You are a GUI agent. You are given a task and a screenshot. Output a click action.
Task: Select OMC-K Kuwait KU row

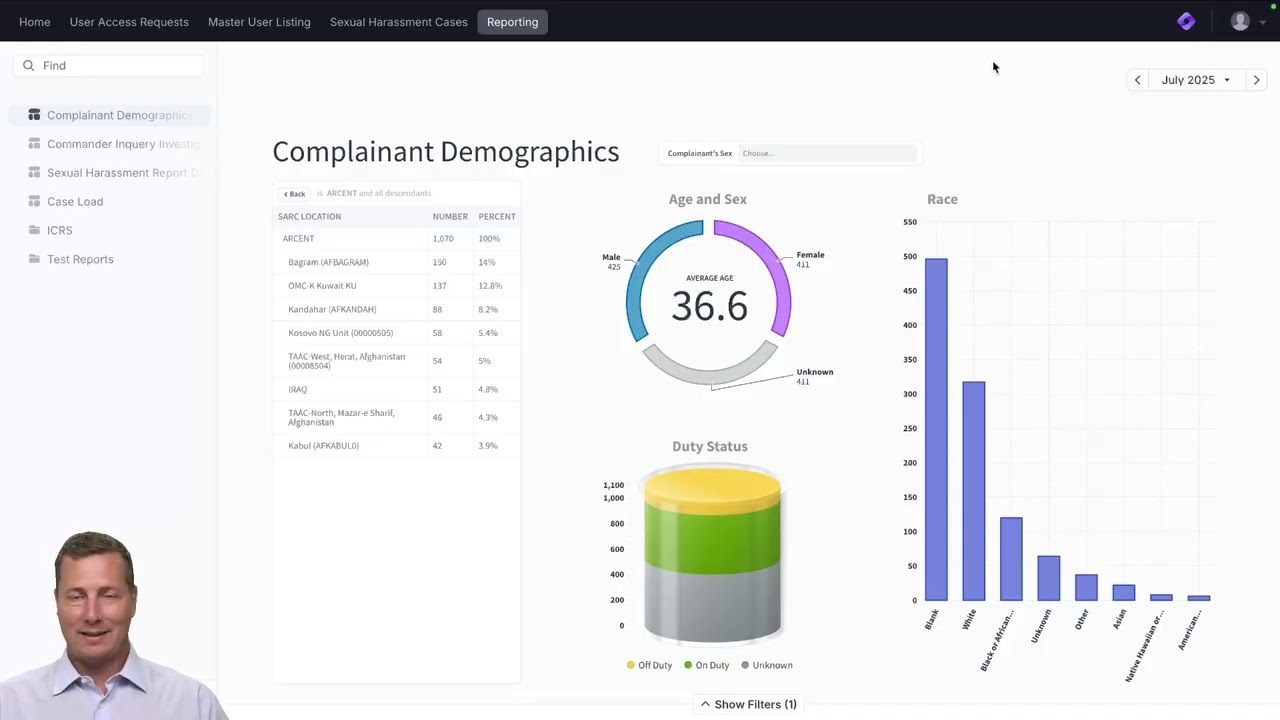click(x=397, y=286)
